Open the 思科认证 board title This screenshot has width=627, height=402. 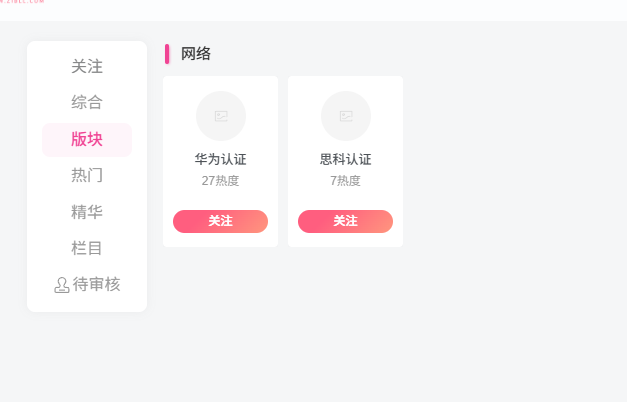click(345, 159)
